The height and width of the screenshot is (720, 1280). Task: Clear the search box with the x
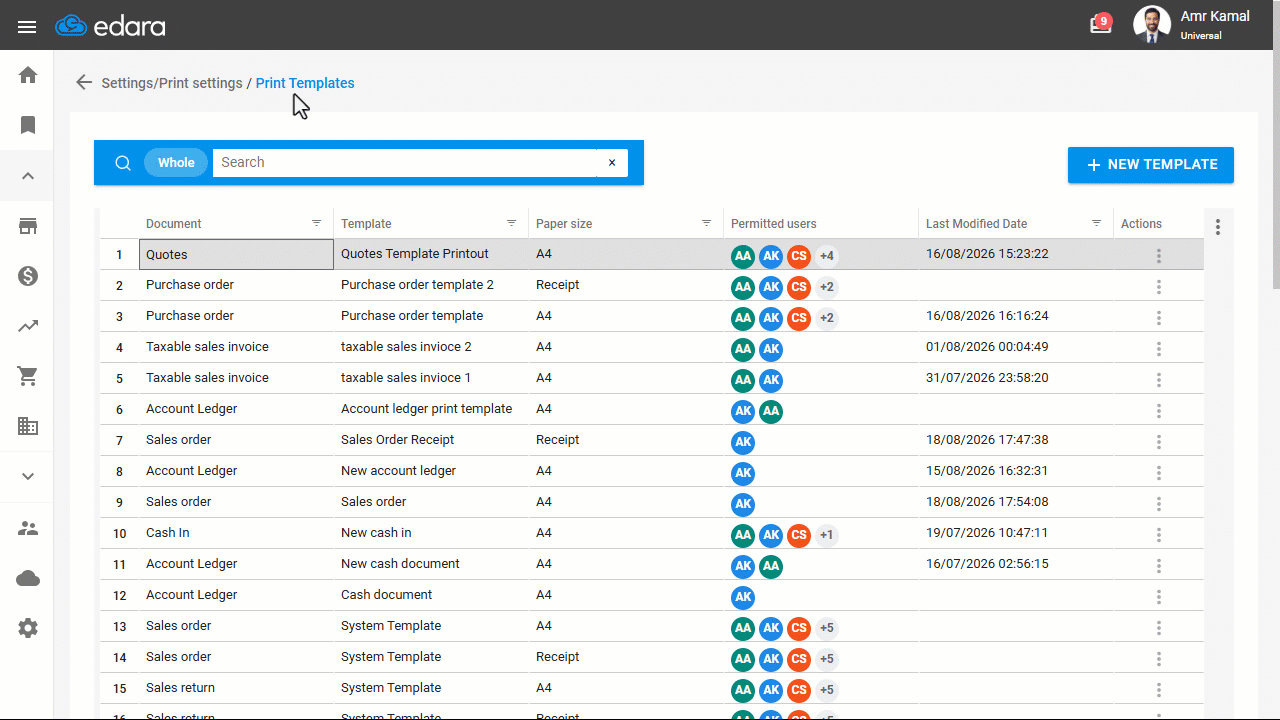point(612,163)
